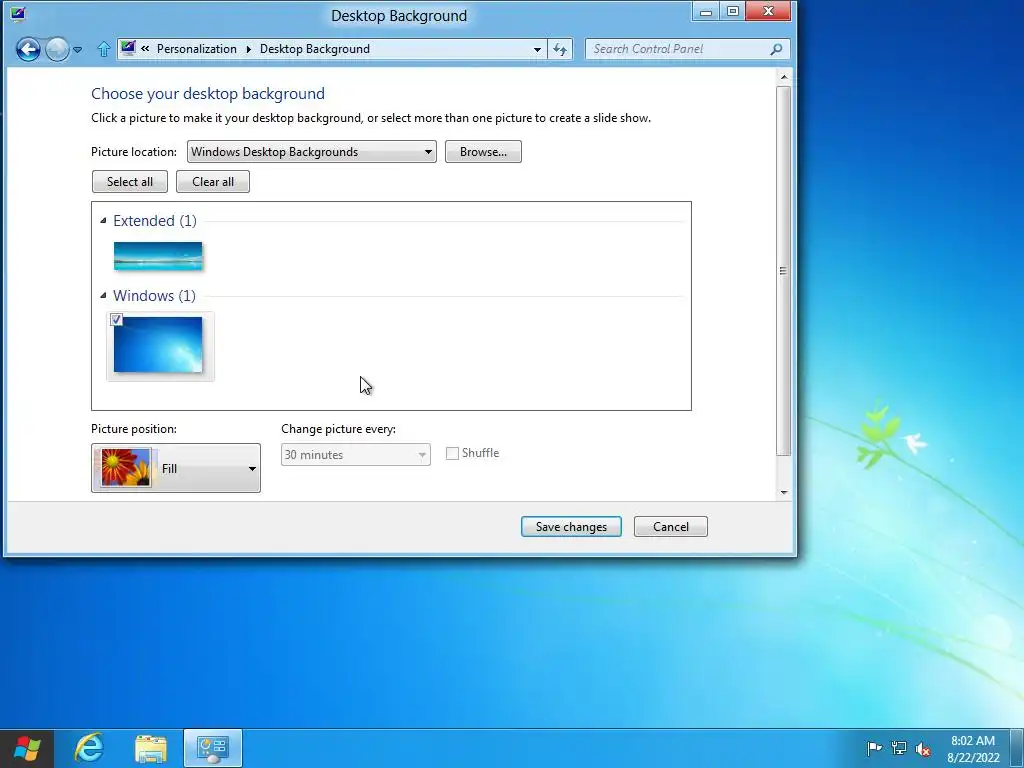Close the Desktop Background window
This screenshot has height=768, width=1024.
pos(769,11)
